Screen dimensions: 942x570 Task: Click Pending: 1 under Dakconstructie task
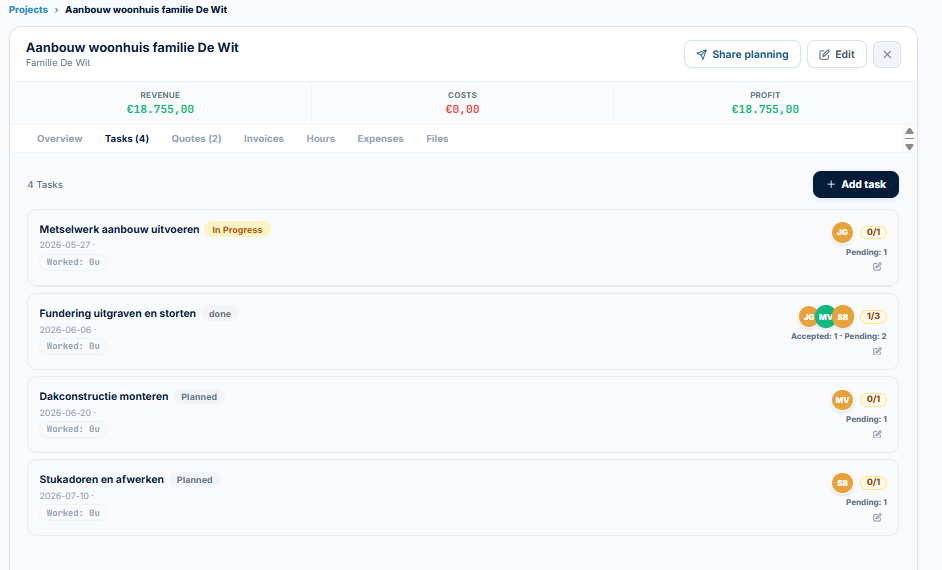(866, 419)
